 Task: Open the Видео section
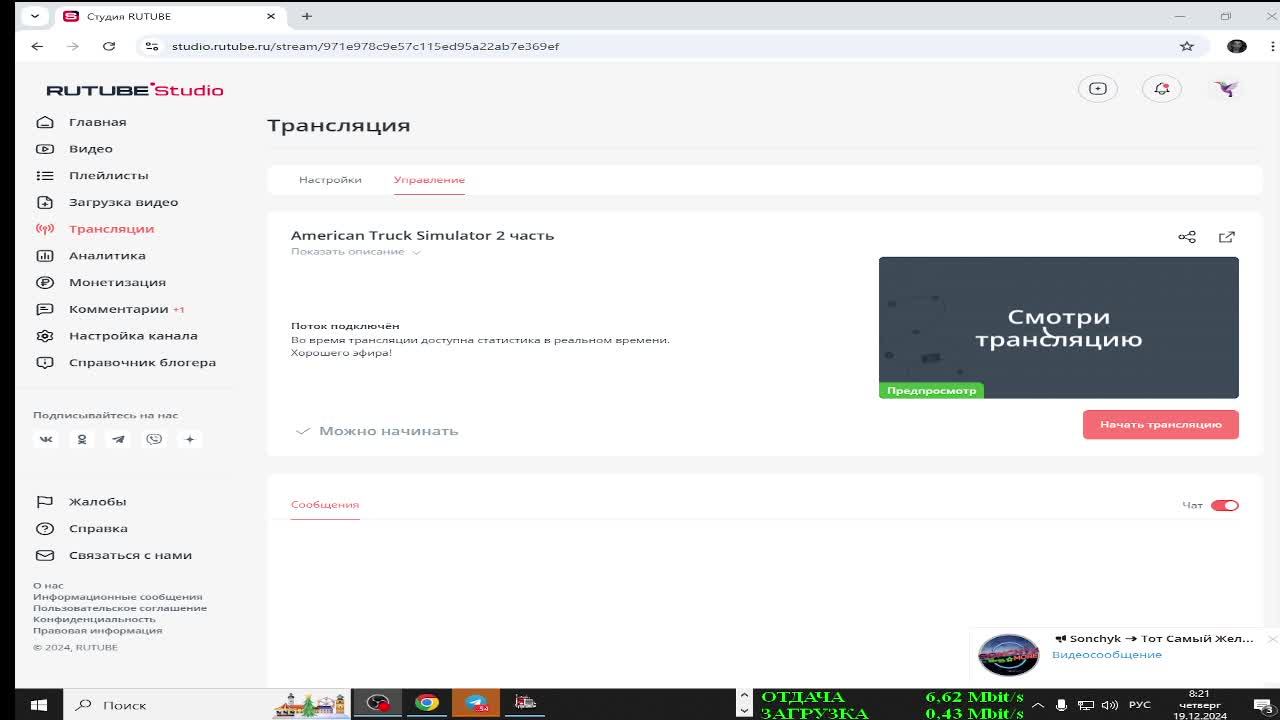90,149
